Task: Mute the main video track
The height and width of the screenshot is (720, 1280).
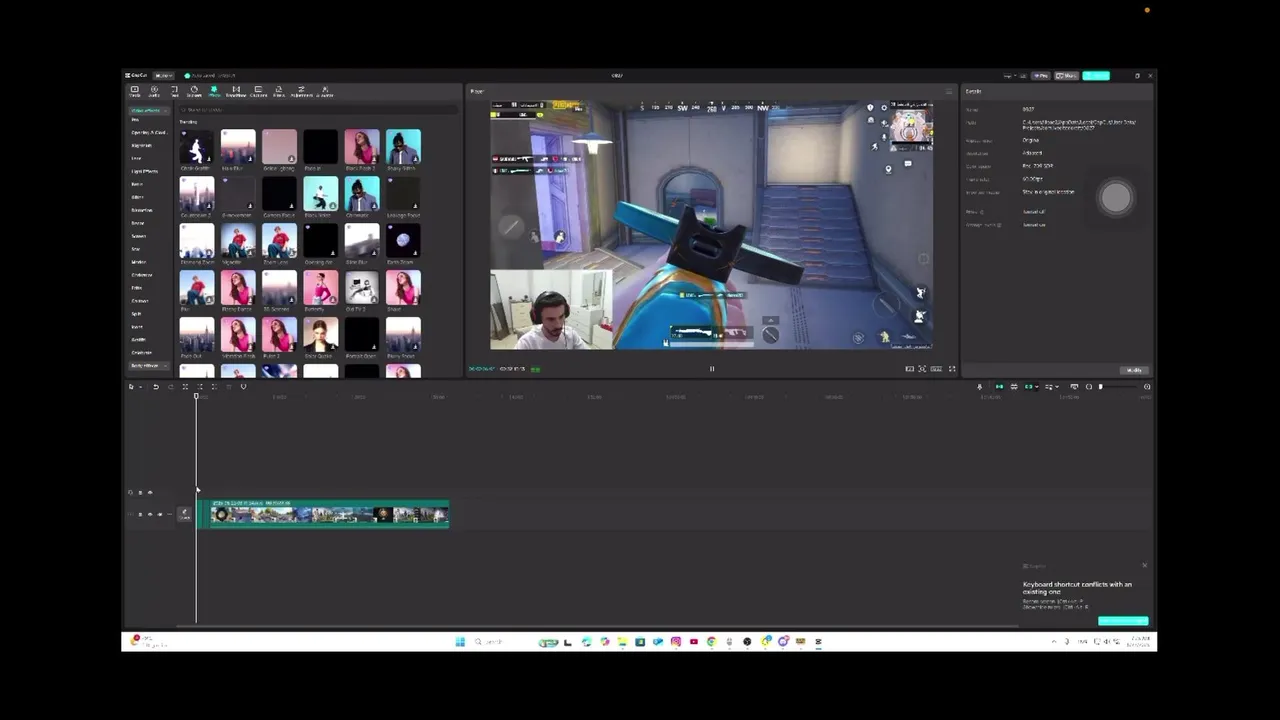Action: 160,514
